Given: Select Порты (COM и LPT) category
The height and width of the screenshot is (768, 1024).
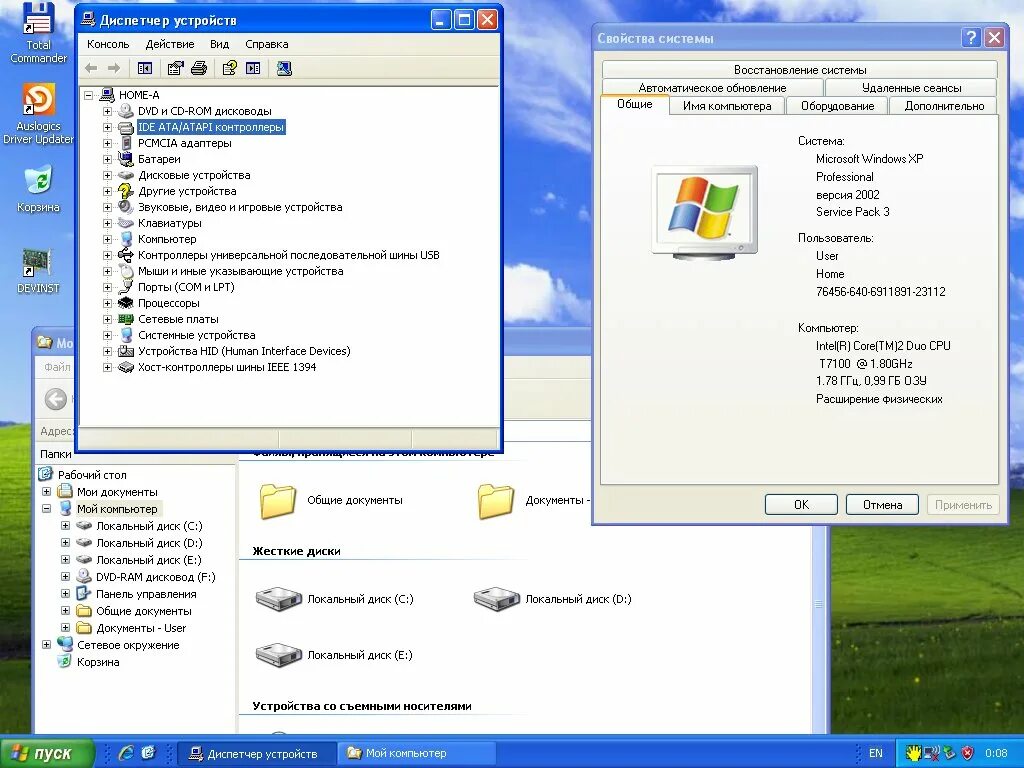Looking at the screenshot, I should tap(185, 287).
